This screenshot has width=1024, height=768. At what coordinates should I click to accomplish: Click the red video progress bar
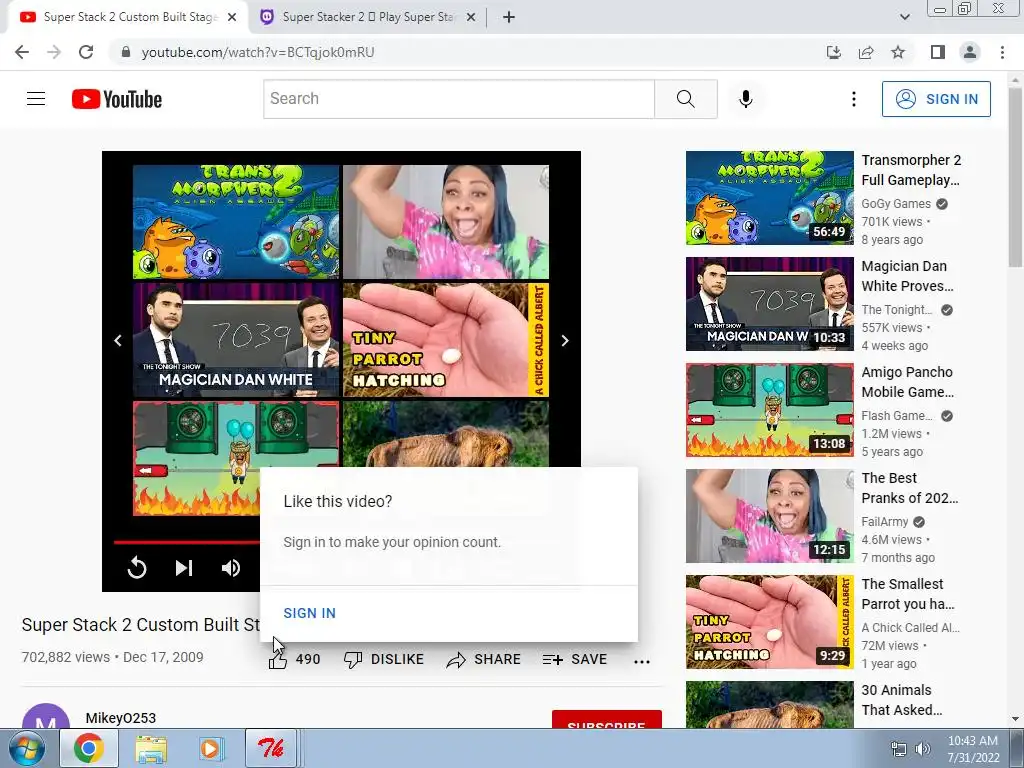[x=186, y=541]
